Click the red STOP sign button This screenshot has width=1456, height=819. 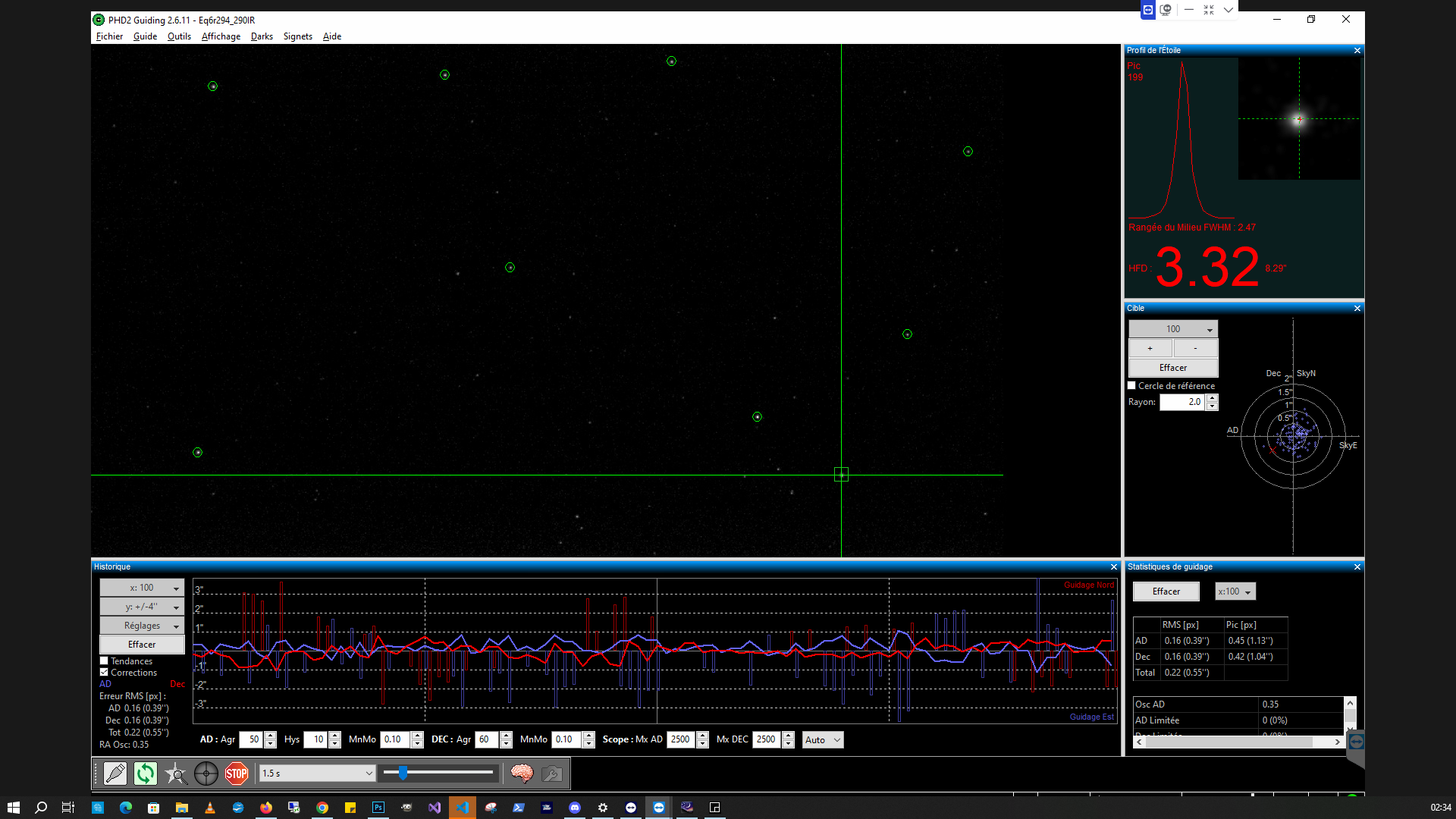tap(237, 773)
